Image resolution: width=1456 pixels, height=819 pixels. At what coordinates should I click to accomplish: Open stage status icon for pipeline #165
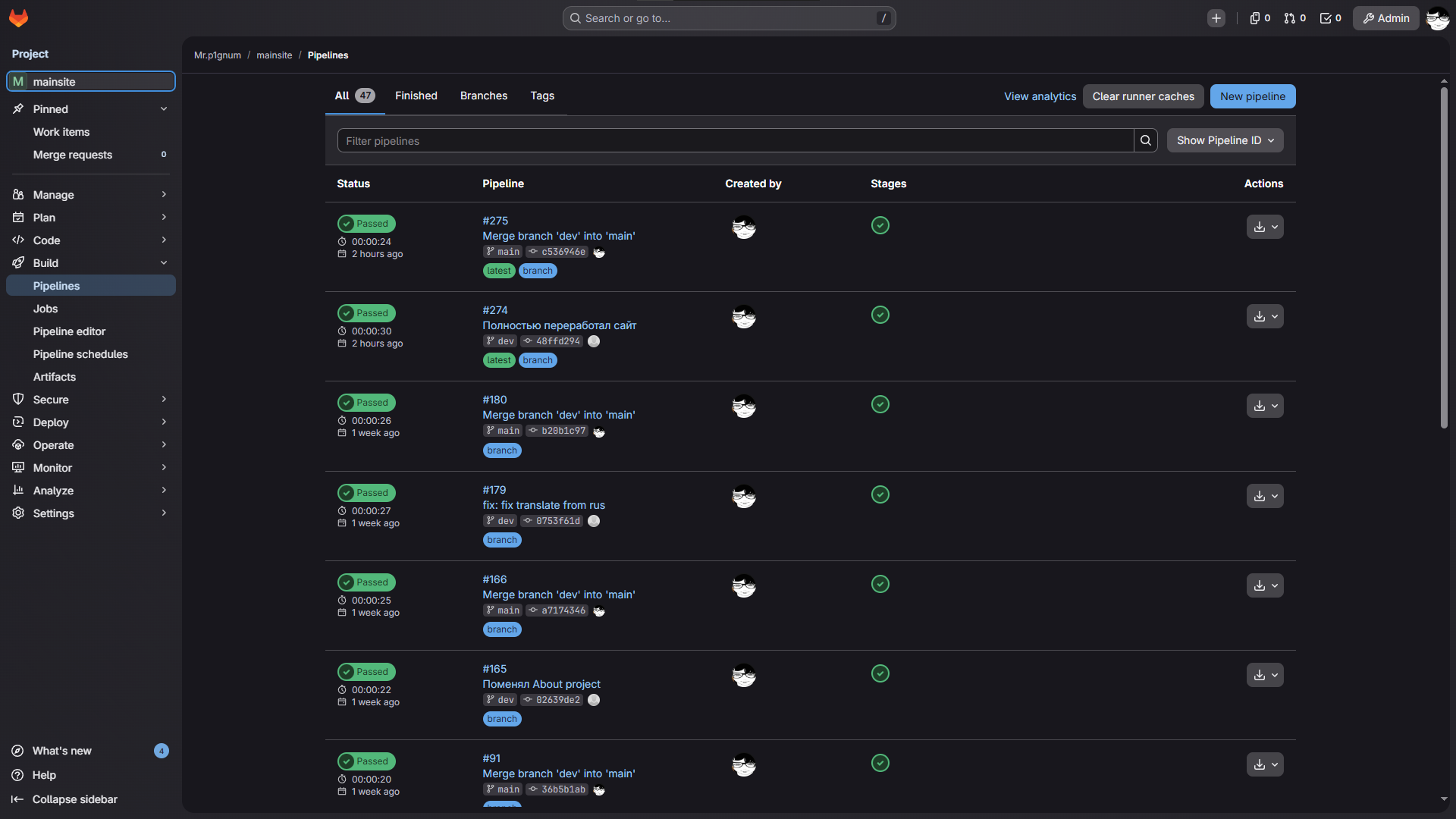(880, 673)
